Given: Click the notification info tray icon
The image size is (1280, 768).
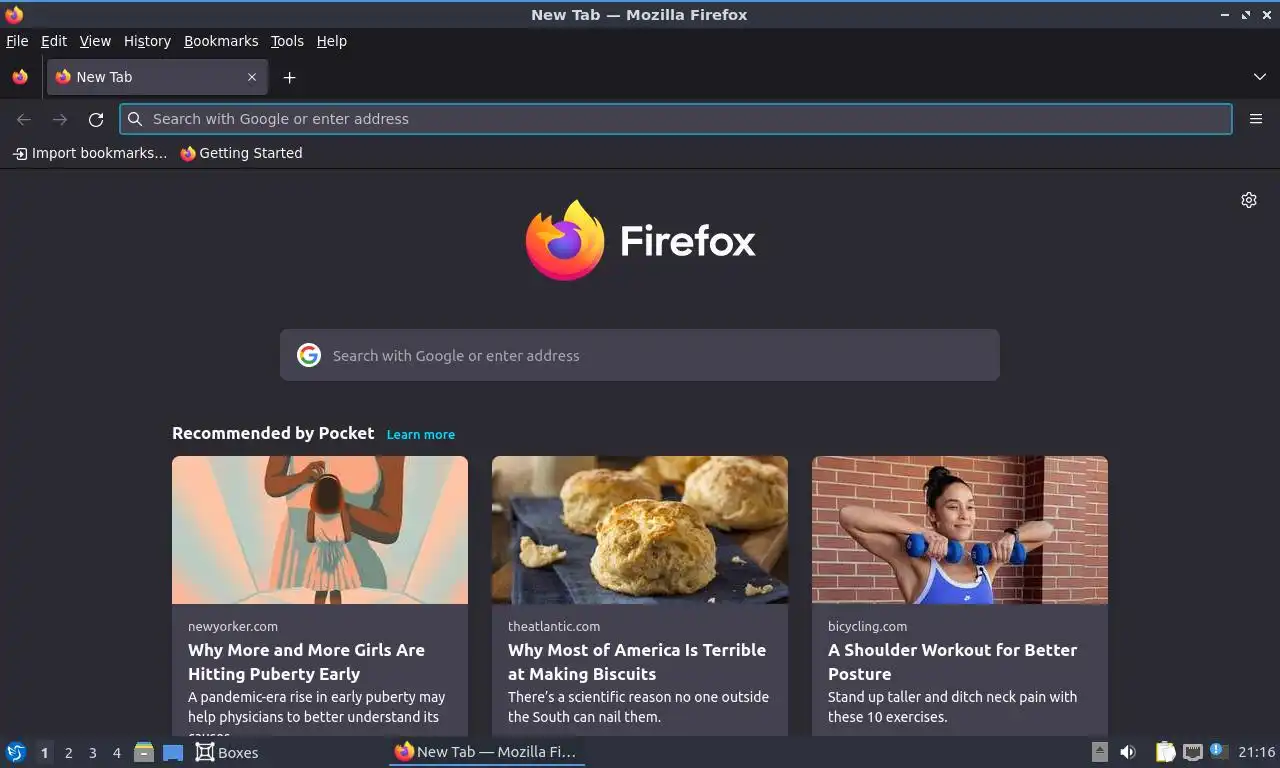Looking at the screenshot, I should [x=1217, y=750].
